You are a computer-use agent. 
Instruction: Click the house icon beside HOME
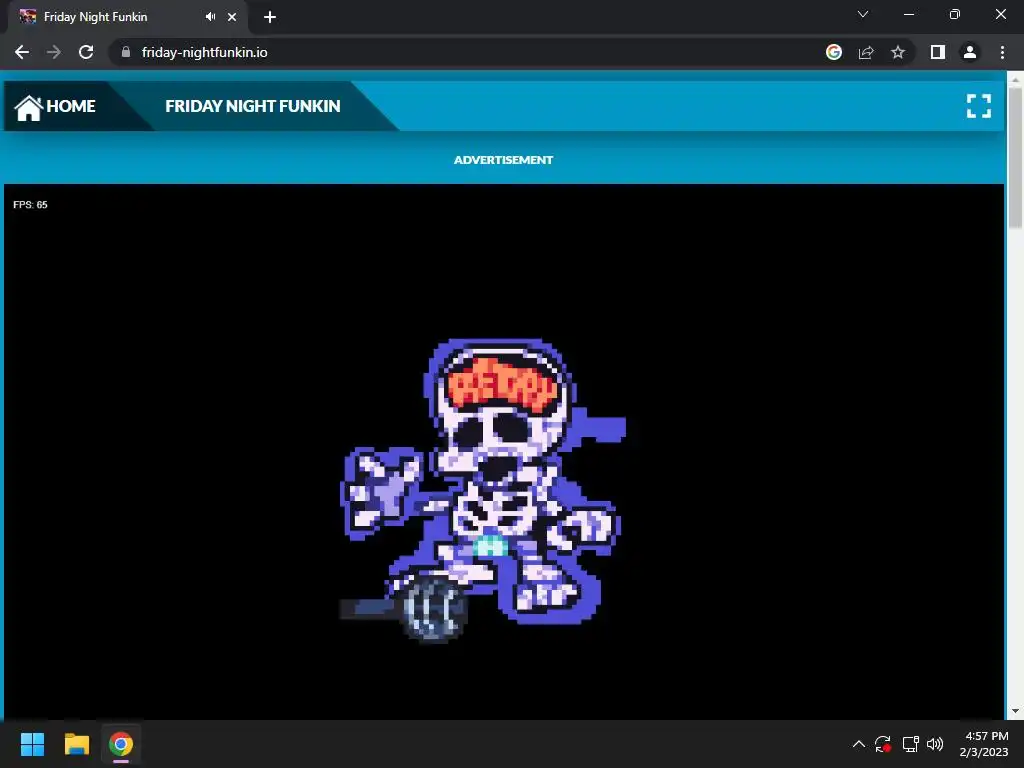(x=29, y=108)
